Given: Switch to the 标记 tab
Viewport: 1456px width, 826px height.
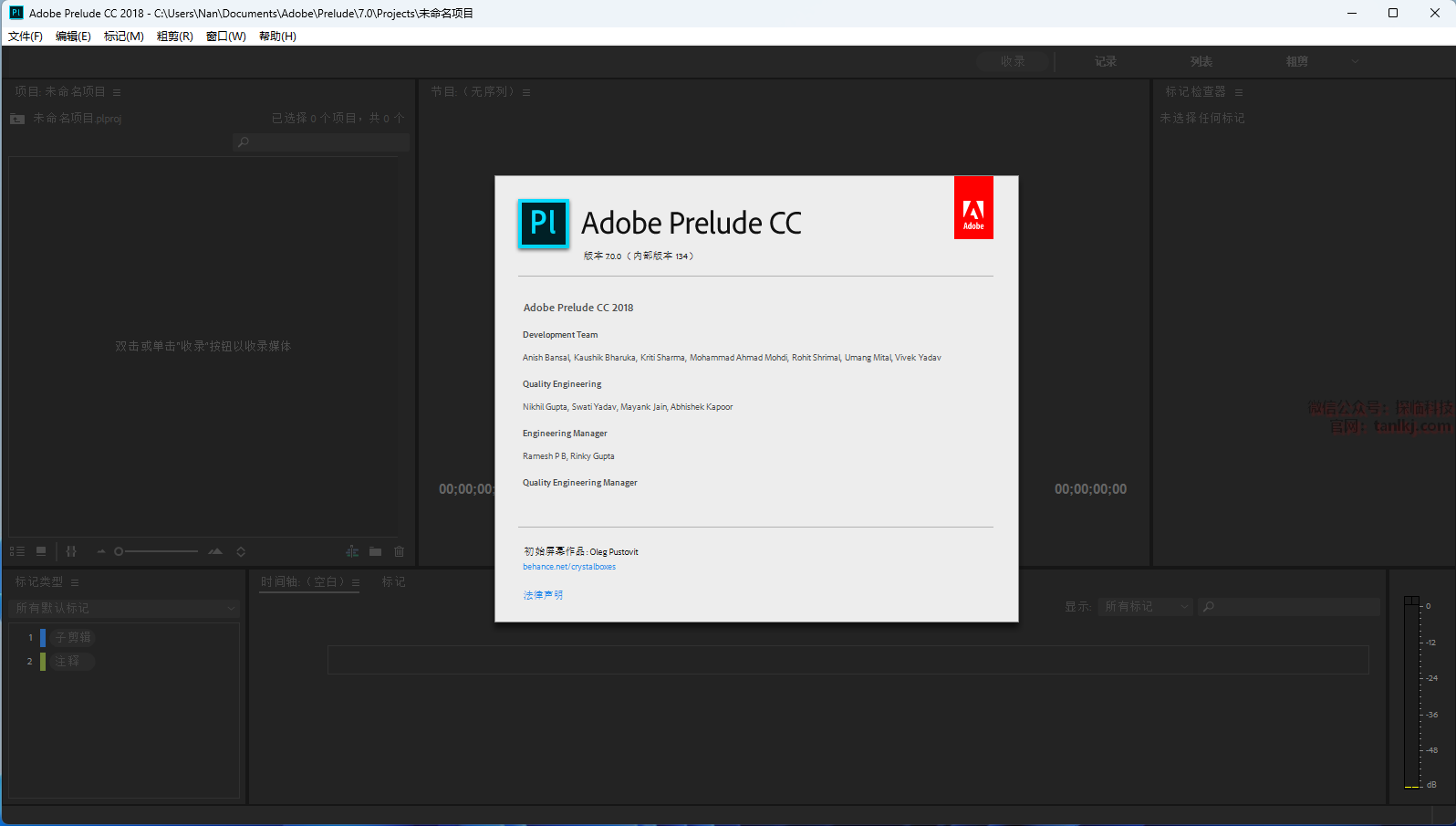Looking at the screenshot, I should pos(393,582).
